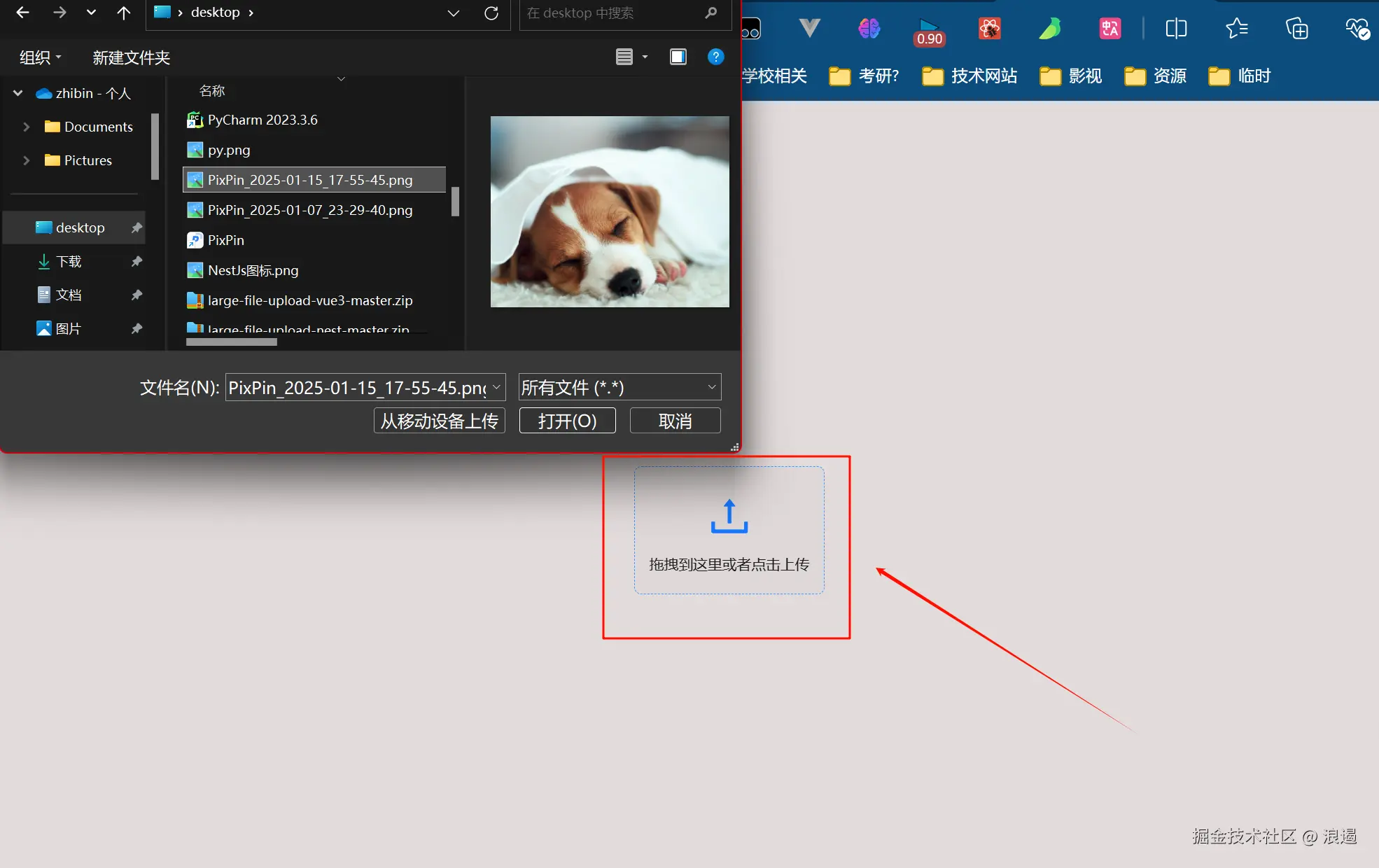Click the refresh folder icon
Screen dimensions: 1379x868
(491, 13)
